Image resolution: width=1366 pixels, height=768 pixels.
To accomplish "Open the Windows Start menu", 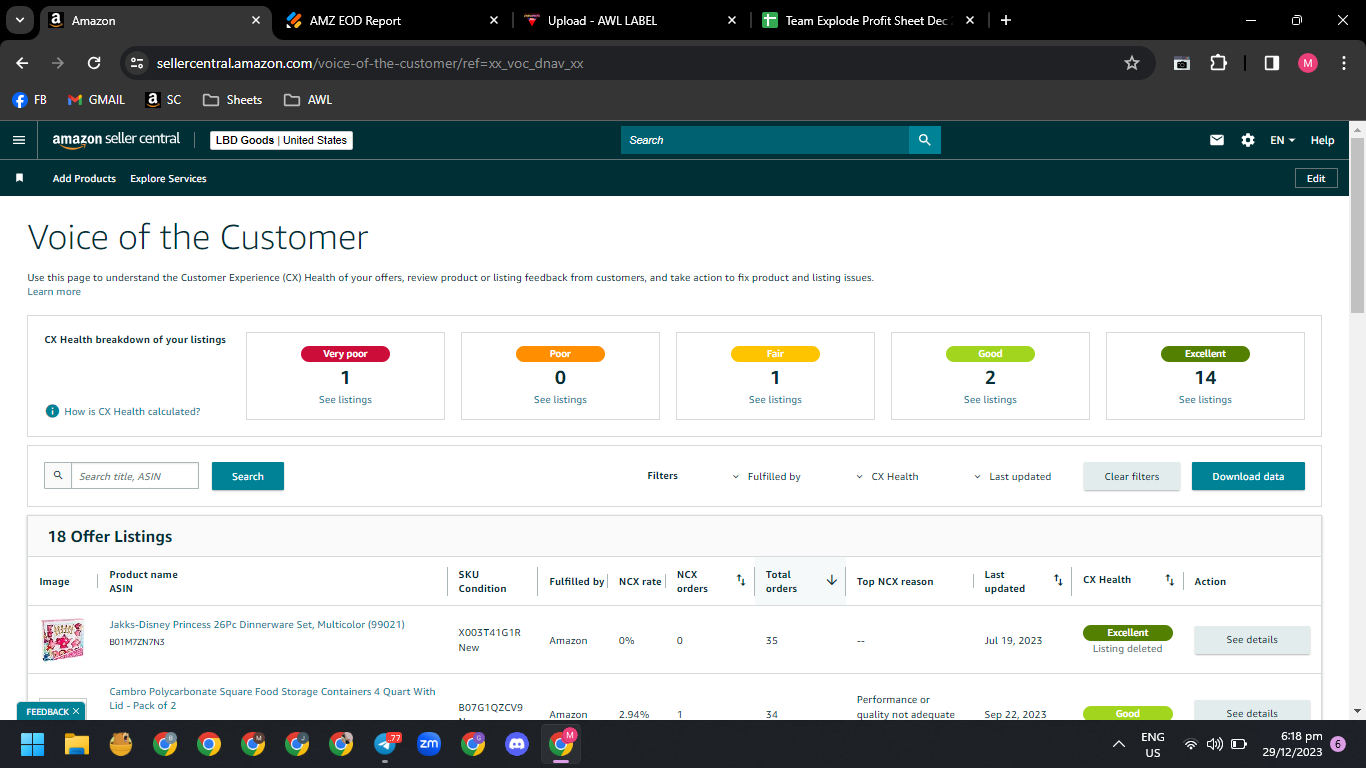I will [x=33, y=744].
